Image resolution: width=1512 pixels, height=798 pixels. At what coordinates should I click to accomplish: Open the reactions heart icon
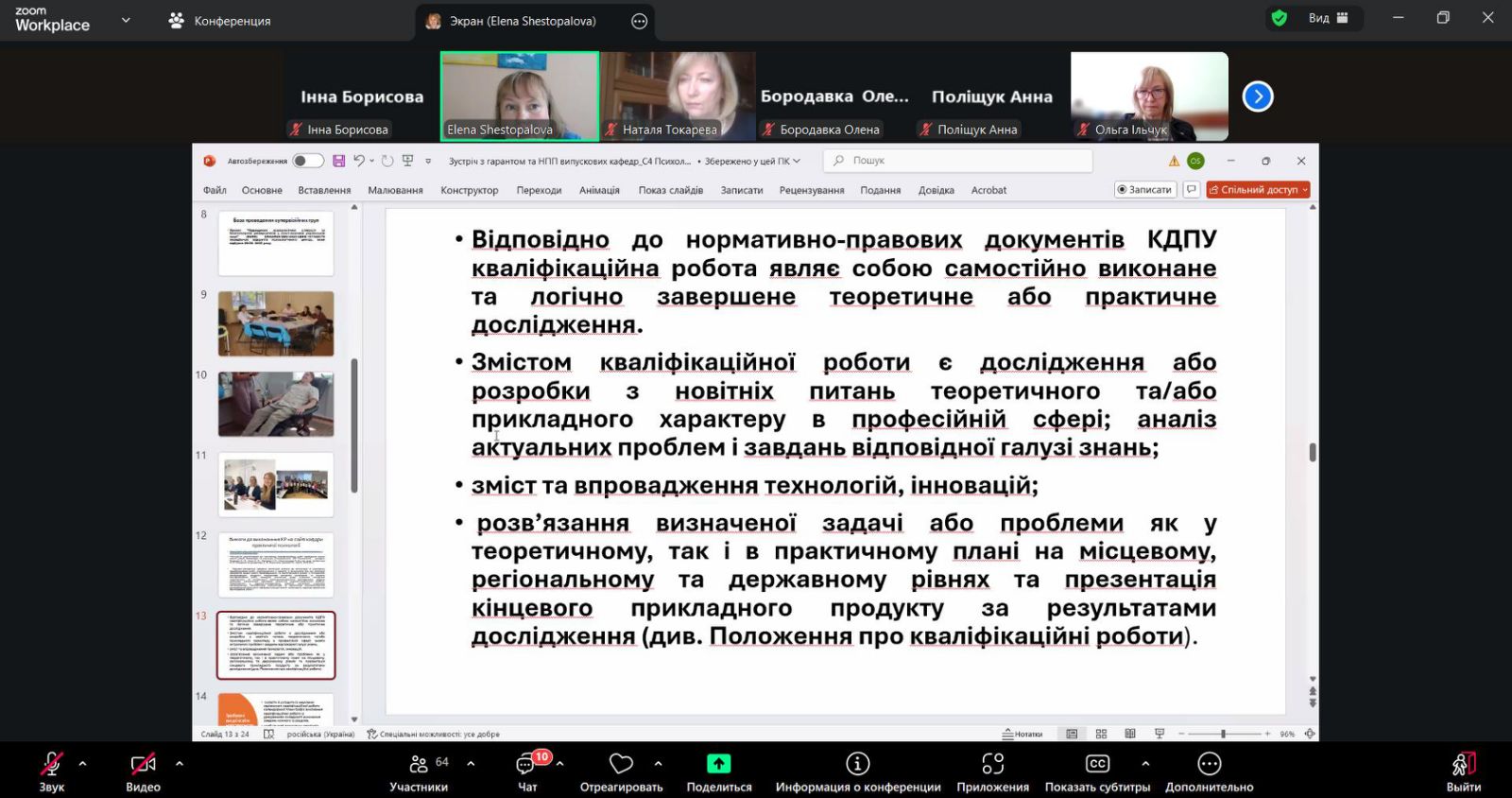(x=621, y=764)
